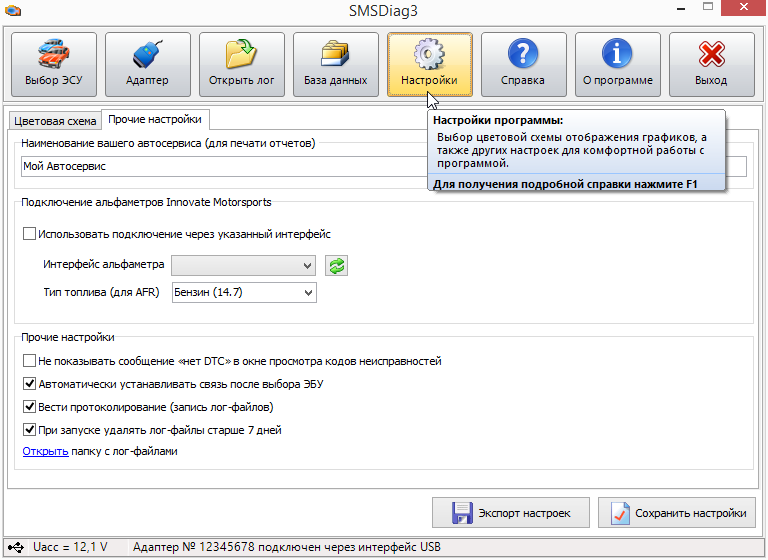This screenshot has height=560, width=768.
Task: Enable connection through specified interface checkbox
Action: coord(29,234)
